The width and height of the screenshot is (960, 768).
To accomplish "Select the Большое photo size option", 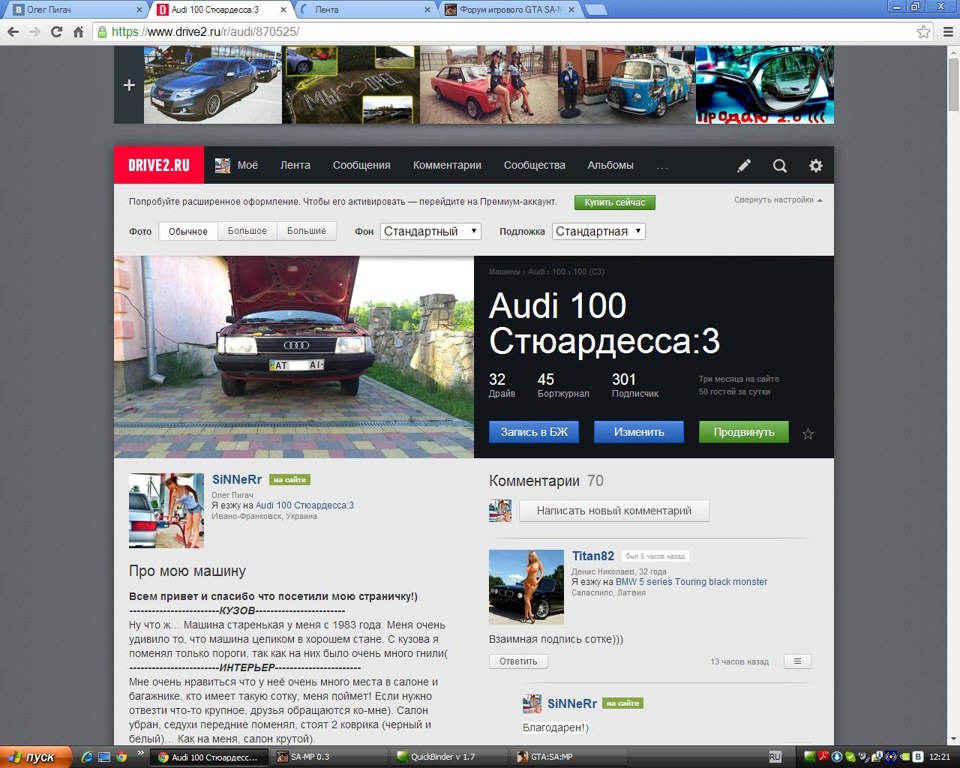I will 247,232.
